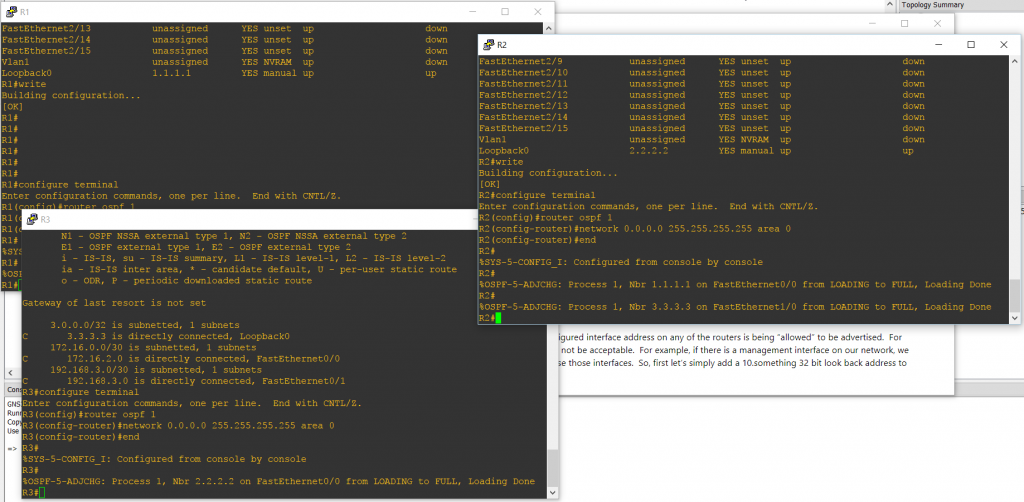Click R2 Vlan1 interface row
The width and height of the screenshot is (1024, 502).
tap(702, 140)
